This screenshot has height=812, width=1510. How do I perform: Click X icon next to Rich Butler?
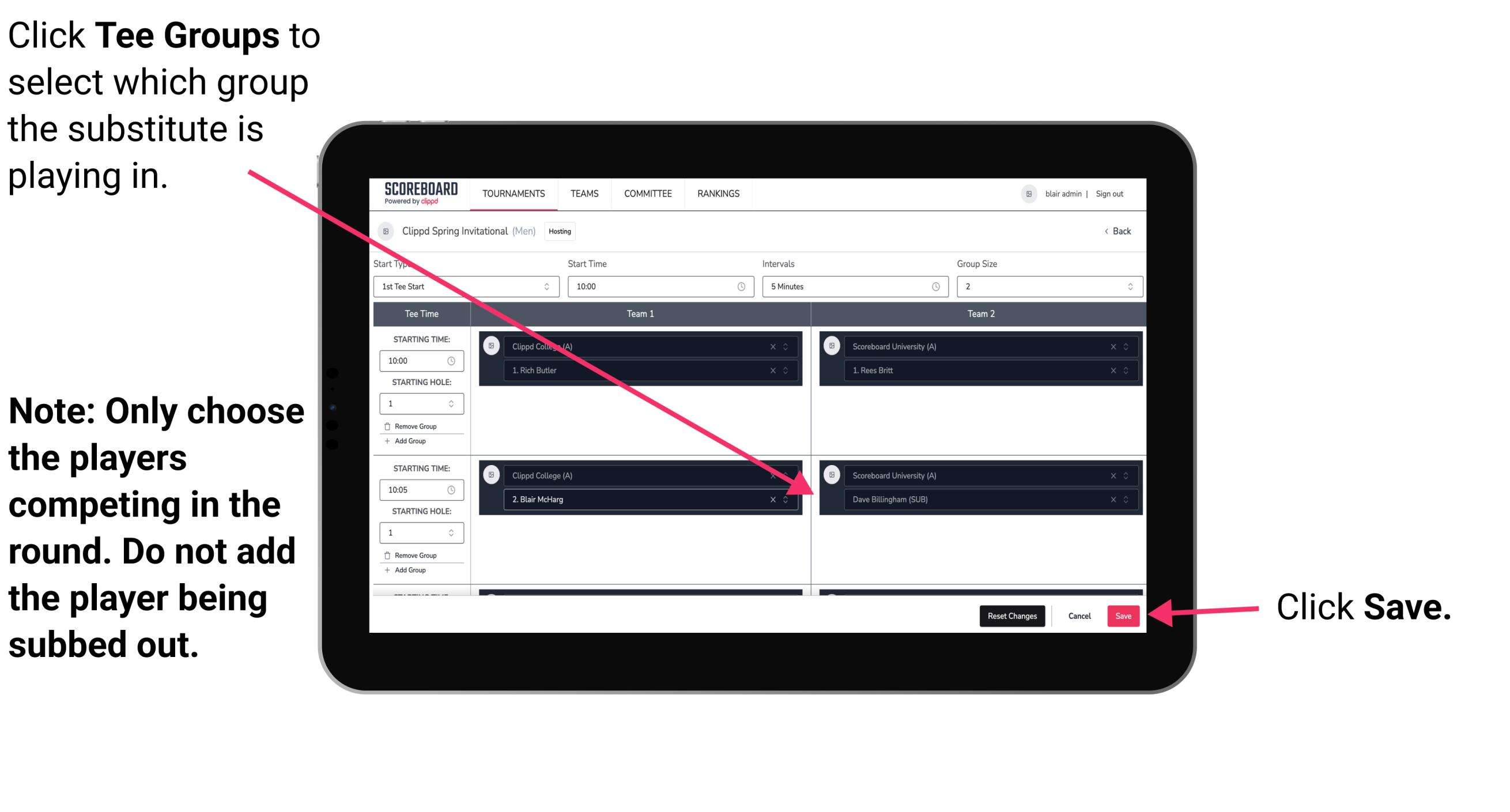[772, 370]
